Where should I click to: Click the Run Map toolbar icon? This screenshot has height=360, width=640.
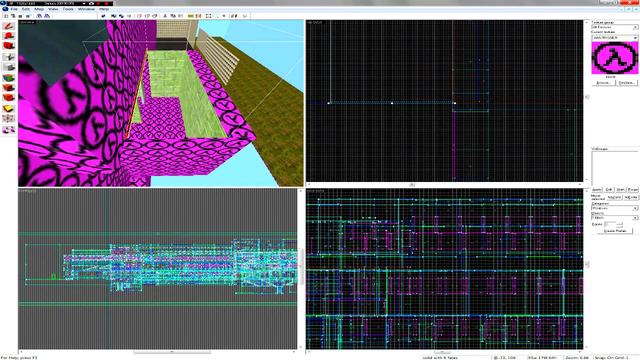[244, 16]
